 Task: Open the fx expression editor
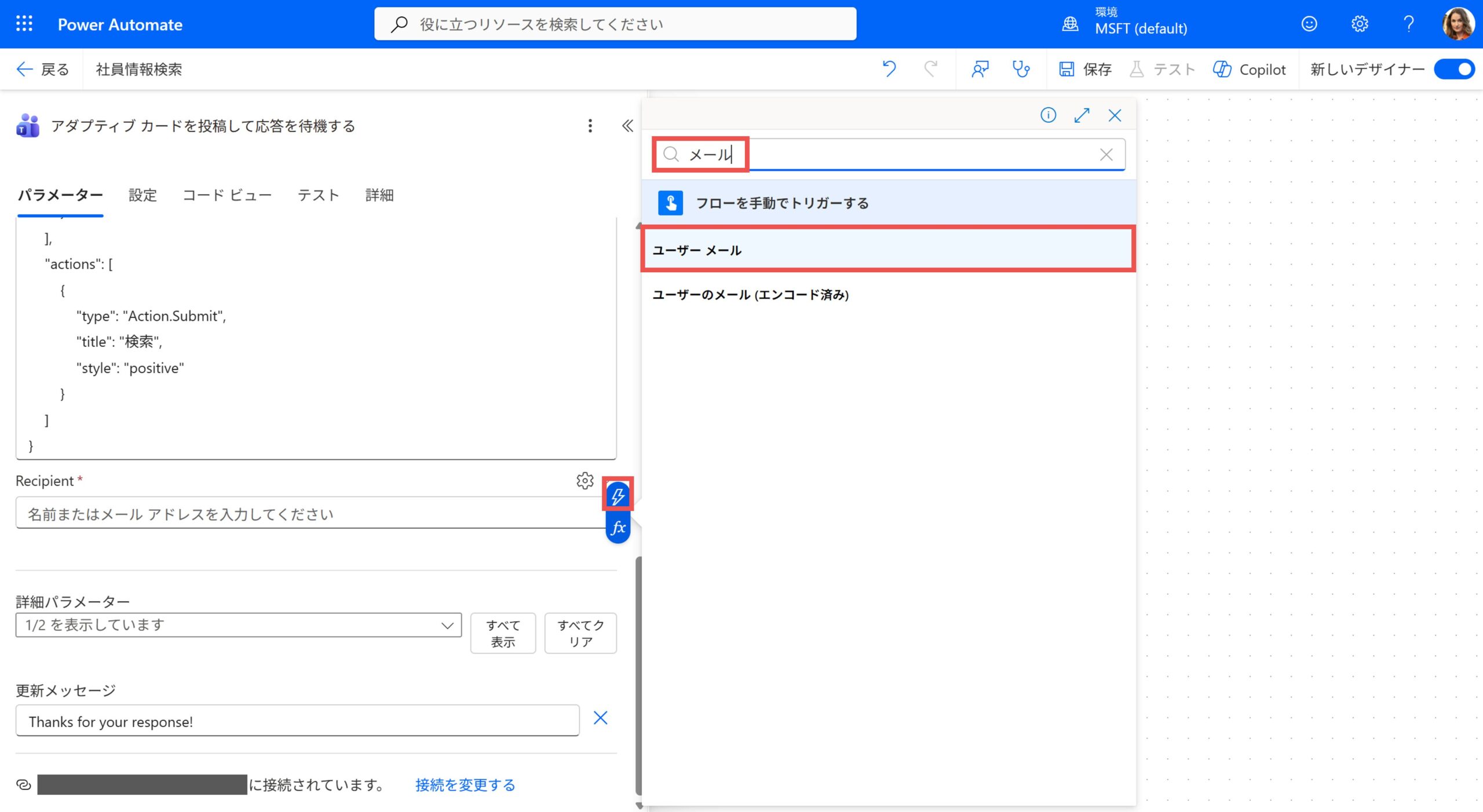pos(618,528)
